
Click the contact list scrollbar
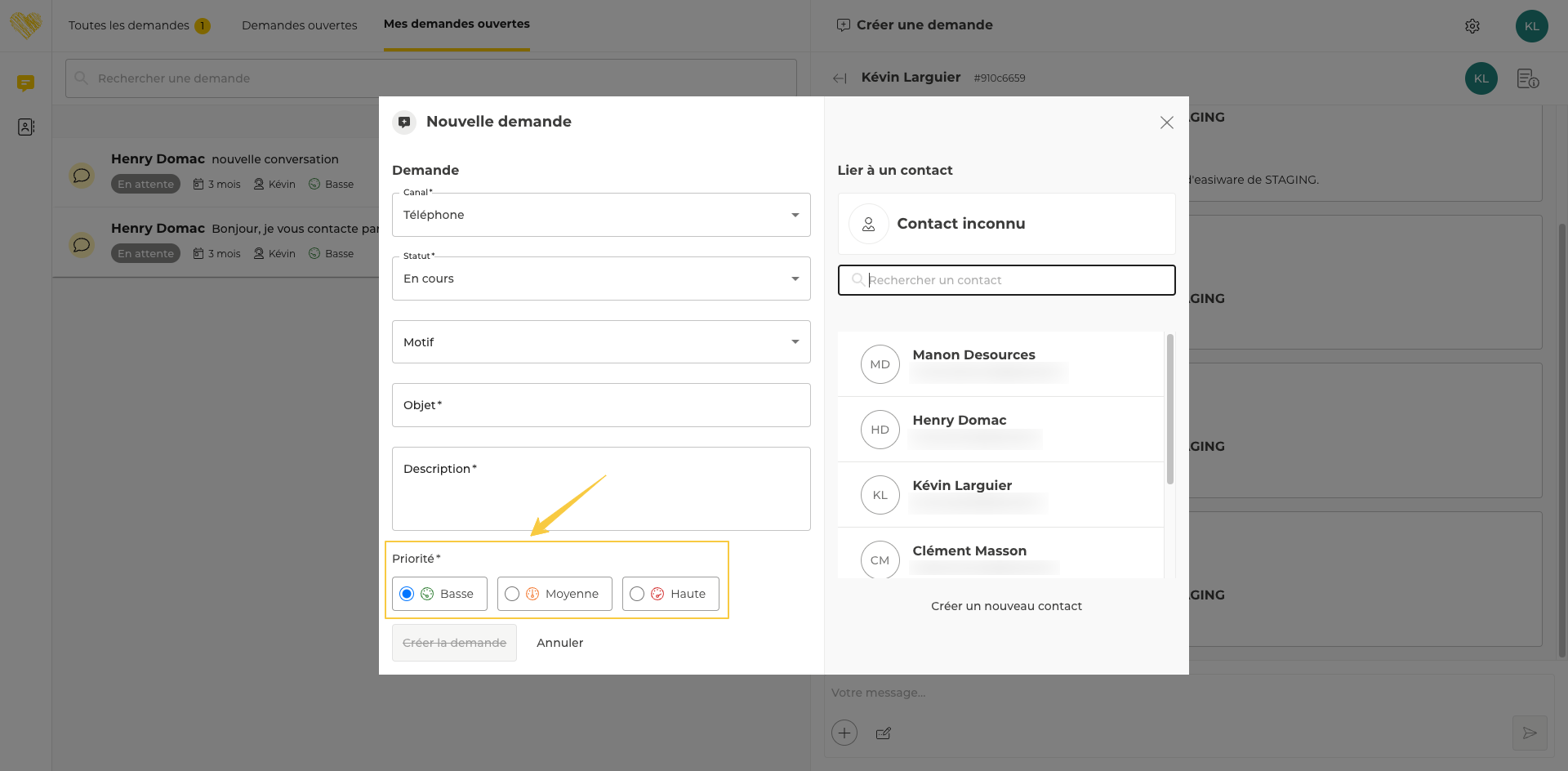coord(1169,408)
